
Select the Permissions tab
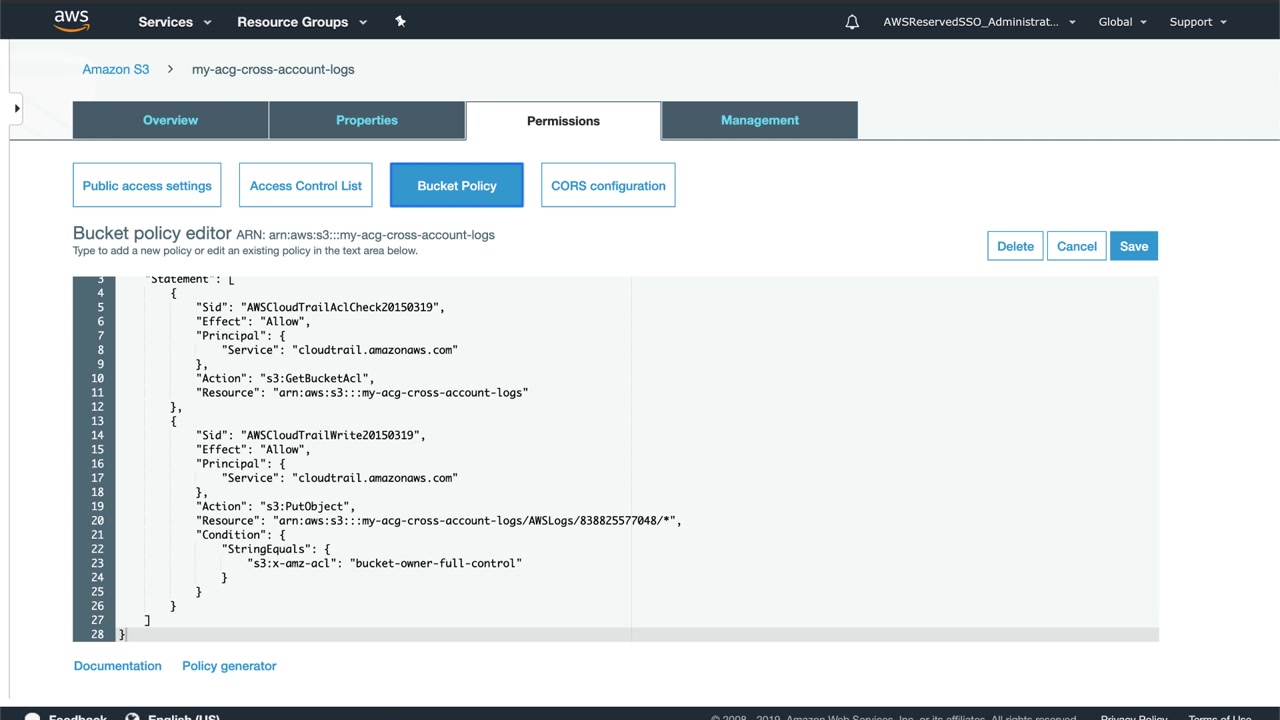(563, 121)
